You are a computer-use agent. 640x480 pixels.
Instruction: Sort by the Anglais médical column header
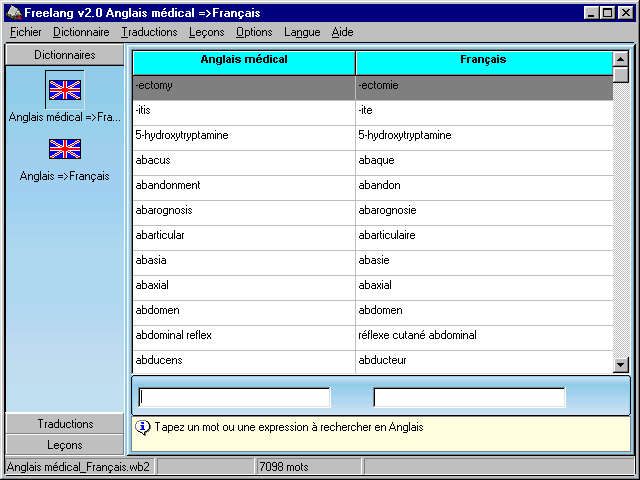click(x=244, y=61)
